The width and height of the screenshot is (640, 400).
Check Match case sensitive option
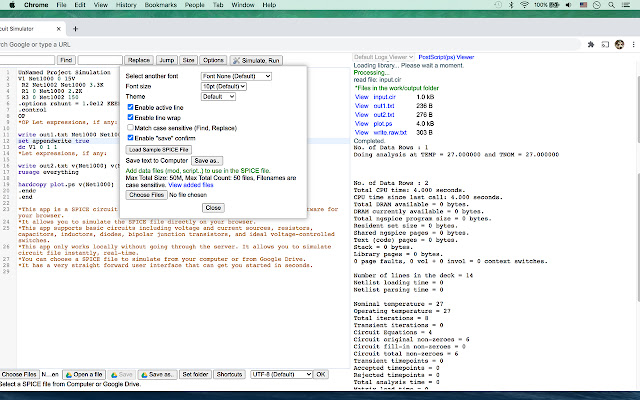[130, 127]
